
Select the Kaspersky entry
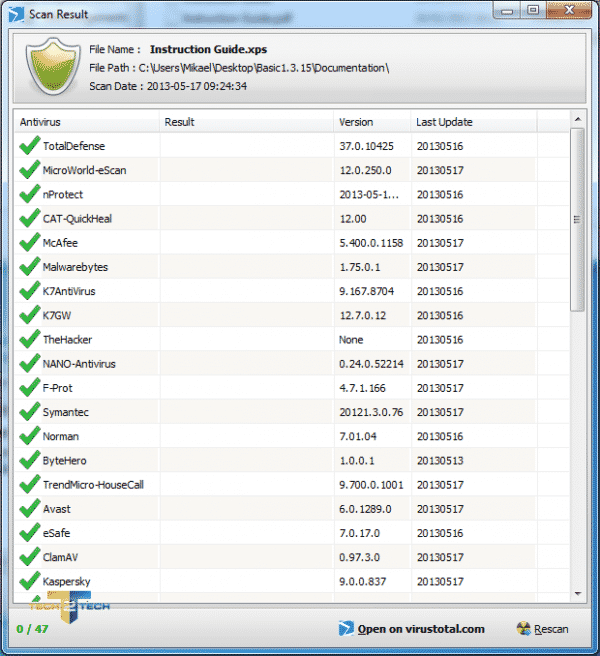(x=67, y=582)
